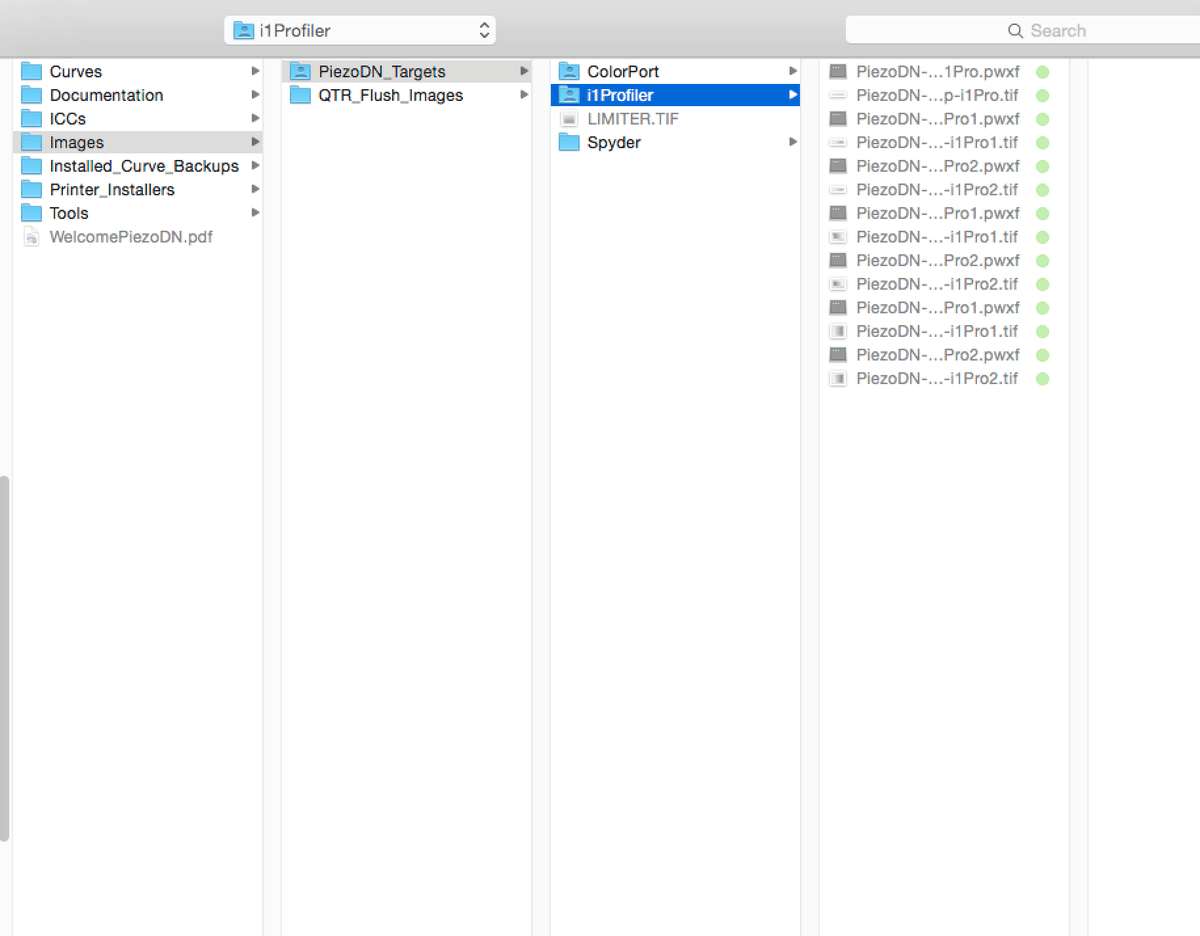Open the i1Profiler path dropdown

[360, 30]
